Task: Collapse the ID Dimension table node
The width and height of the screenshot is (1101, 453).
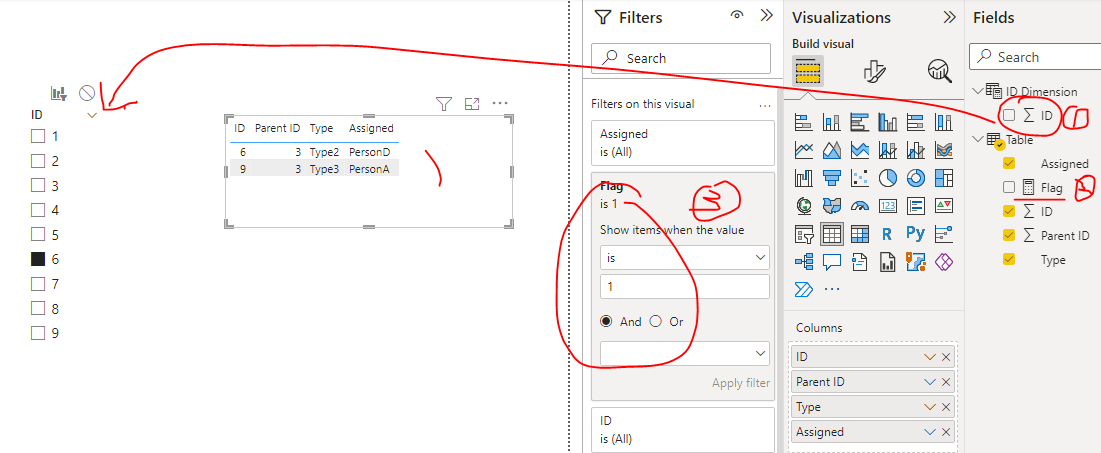Action: coord(977,91)
